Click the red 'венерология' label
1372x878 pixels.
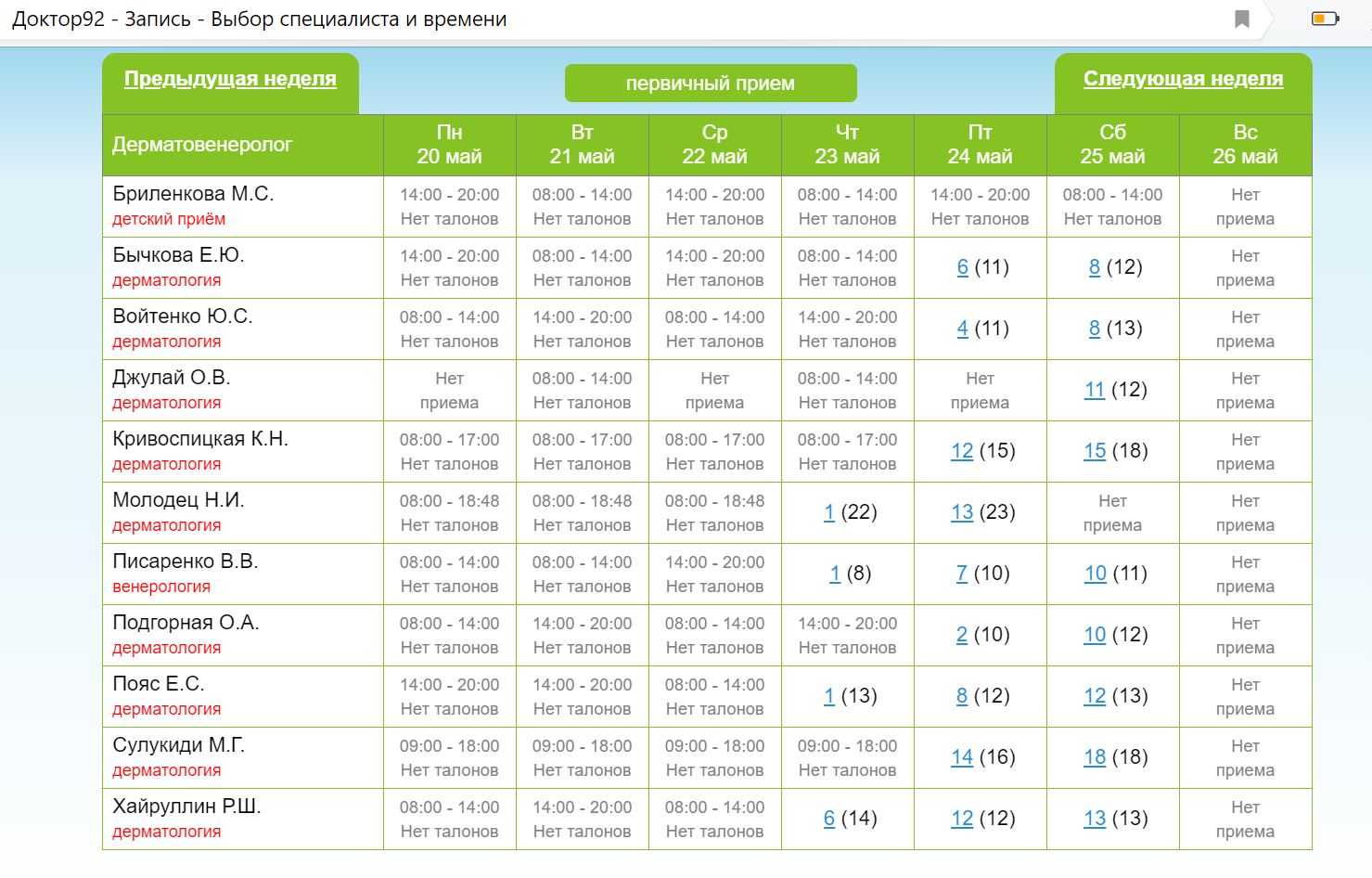tap(161, 587)
